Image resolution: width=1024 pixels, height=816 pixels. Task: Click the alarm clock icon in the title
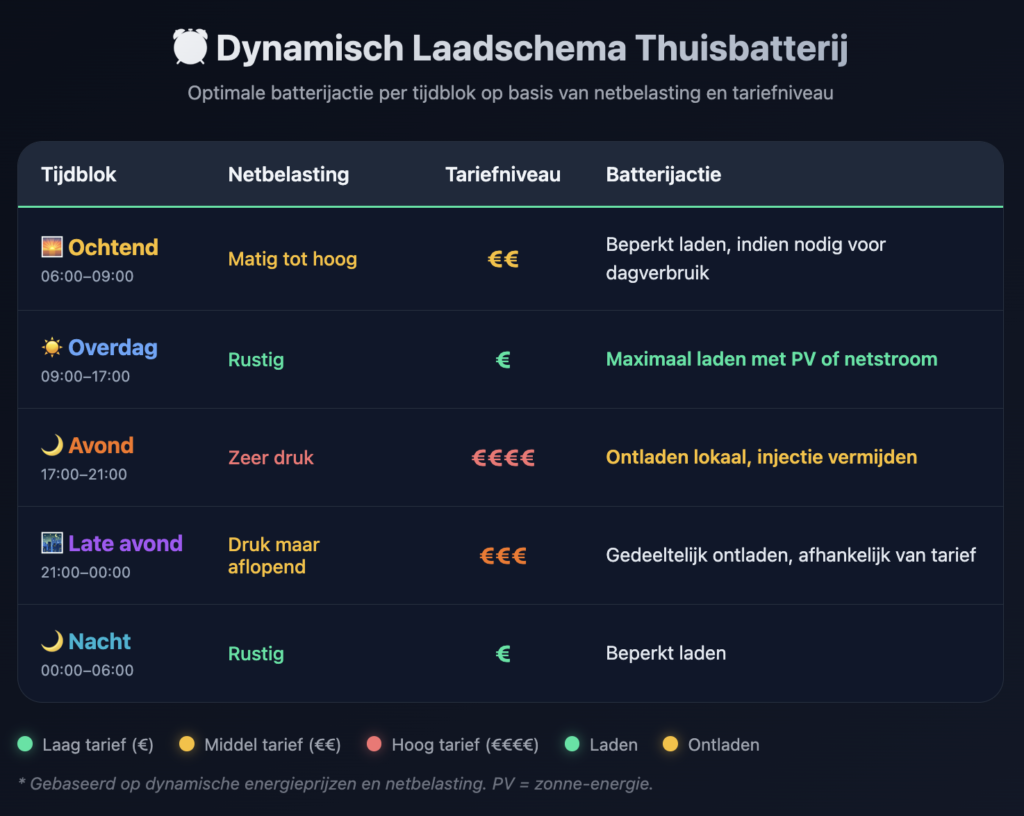click(190, 48)
